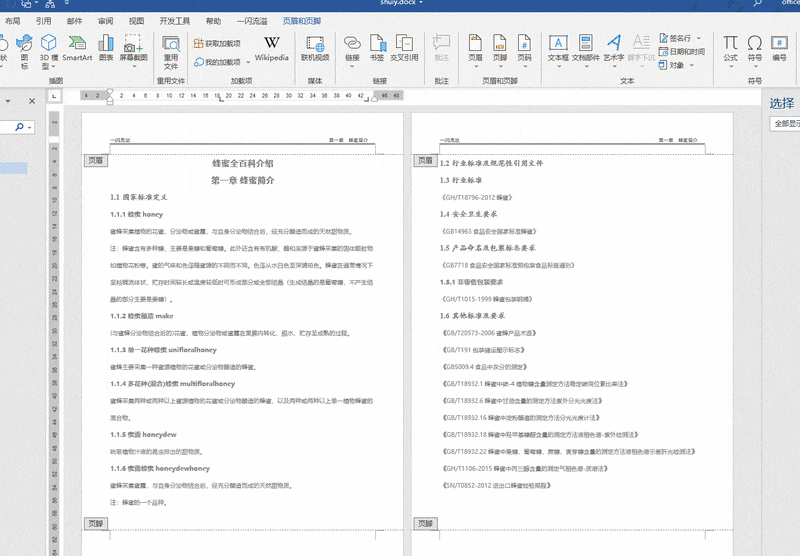Insert 联机视频 online video
Image resolution: width=800 pixels, height=556 pixels.
pyautogui.click(x=315, y=48)
